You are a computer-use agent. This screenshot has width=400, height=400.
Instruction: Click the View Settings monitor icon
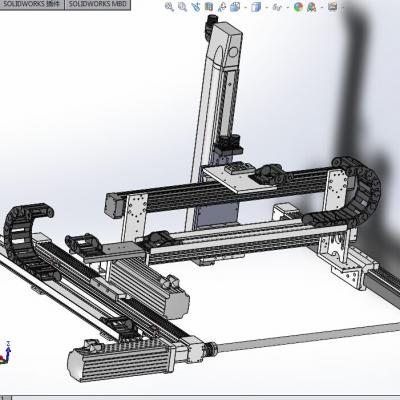(x=332, y=6)
